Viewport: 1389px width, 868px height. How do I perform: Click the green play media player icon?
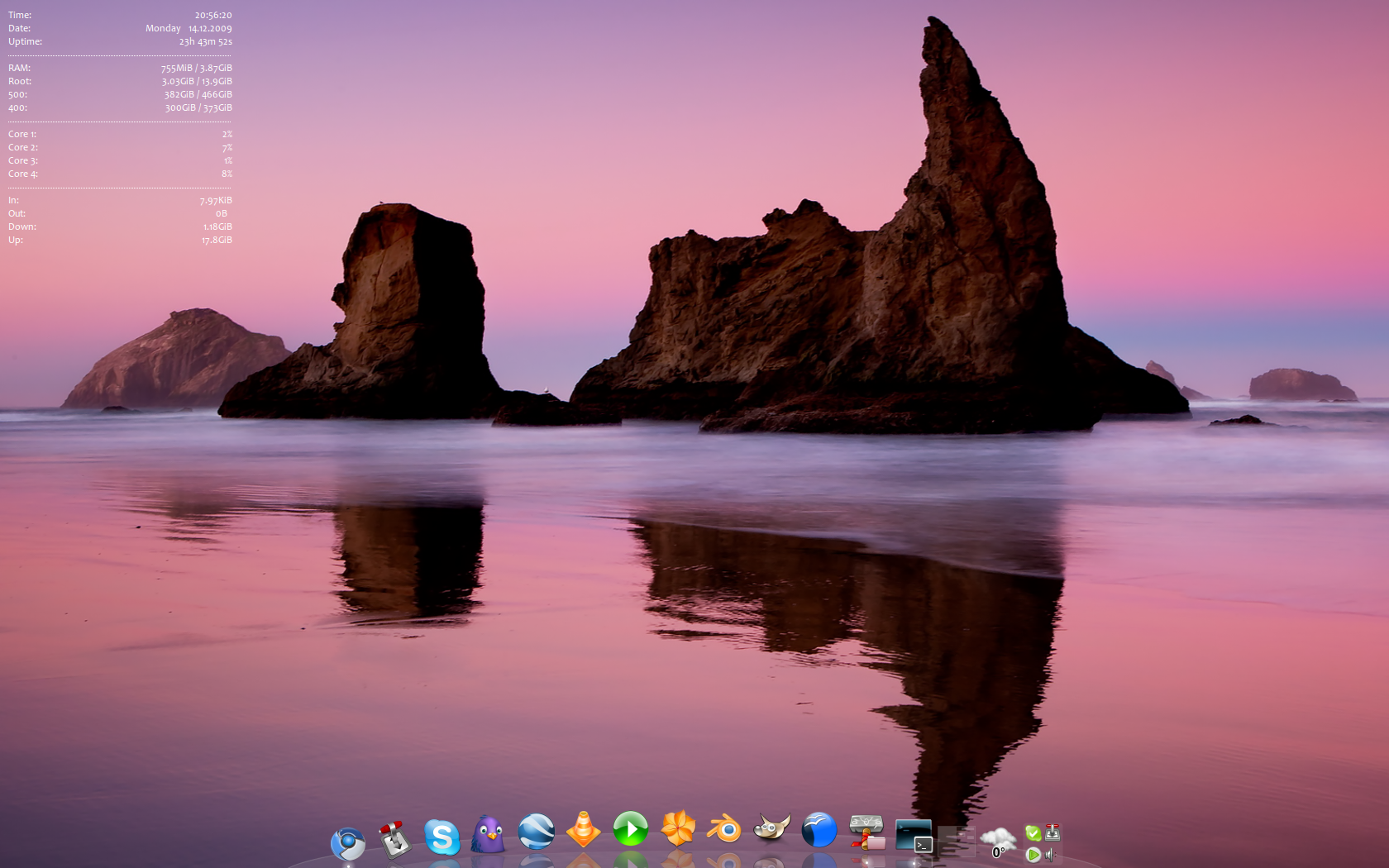click(x=630, y=829)
